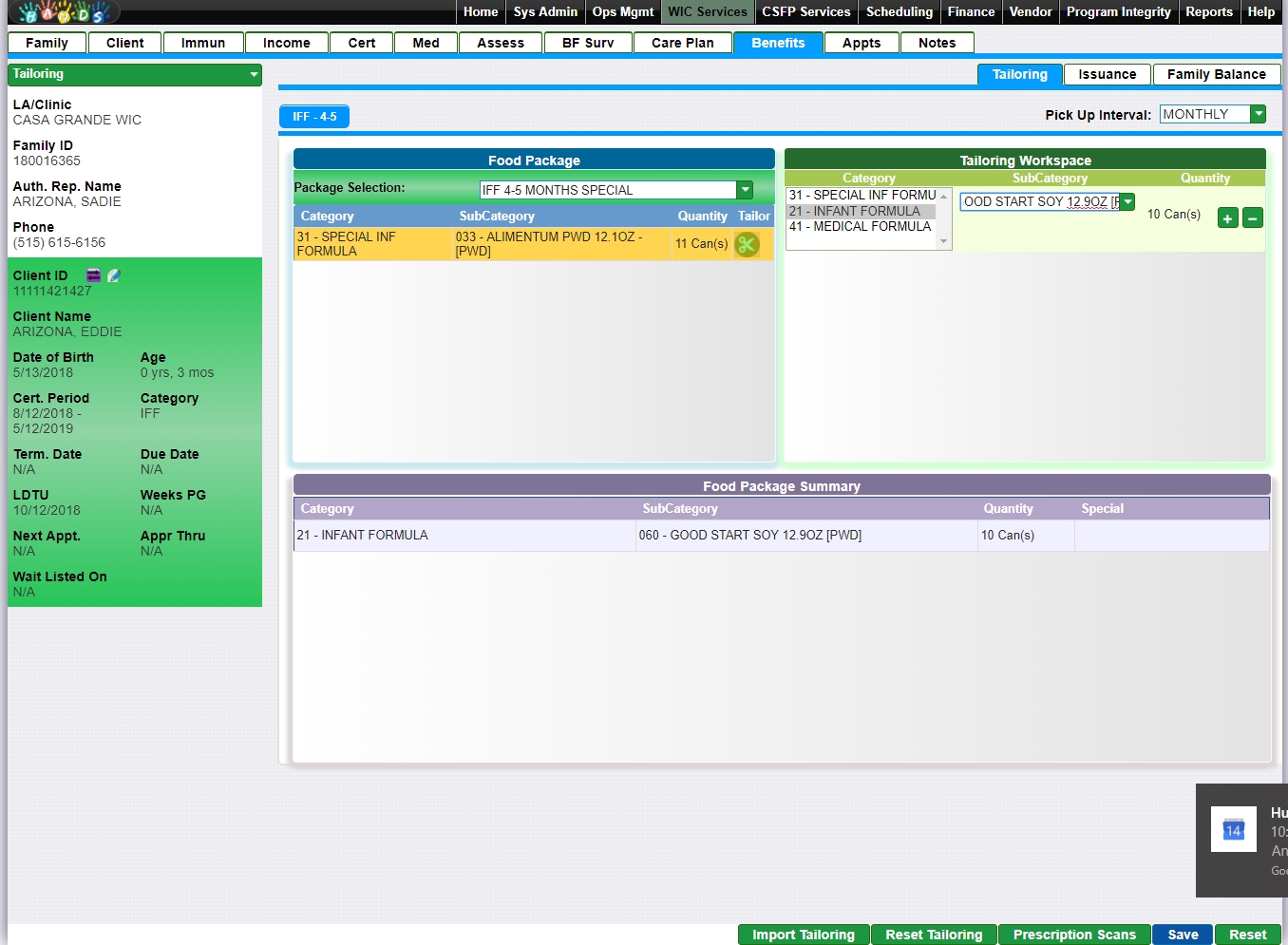Click the purple switch client icon
The width and height of the screenshot is (1288, 945).
(x=93, y=275)
